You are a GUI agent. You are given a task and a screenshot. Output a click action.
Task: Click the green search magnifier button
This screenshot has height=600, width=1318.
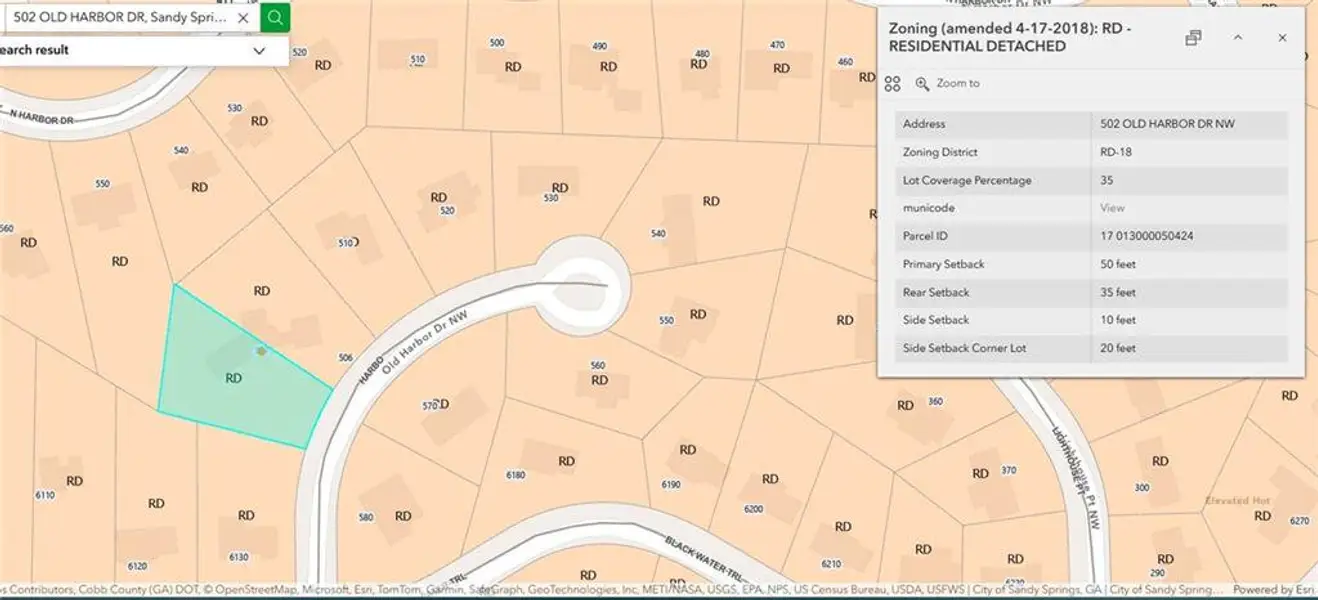pyautogui.click(x=275, y=17)
